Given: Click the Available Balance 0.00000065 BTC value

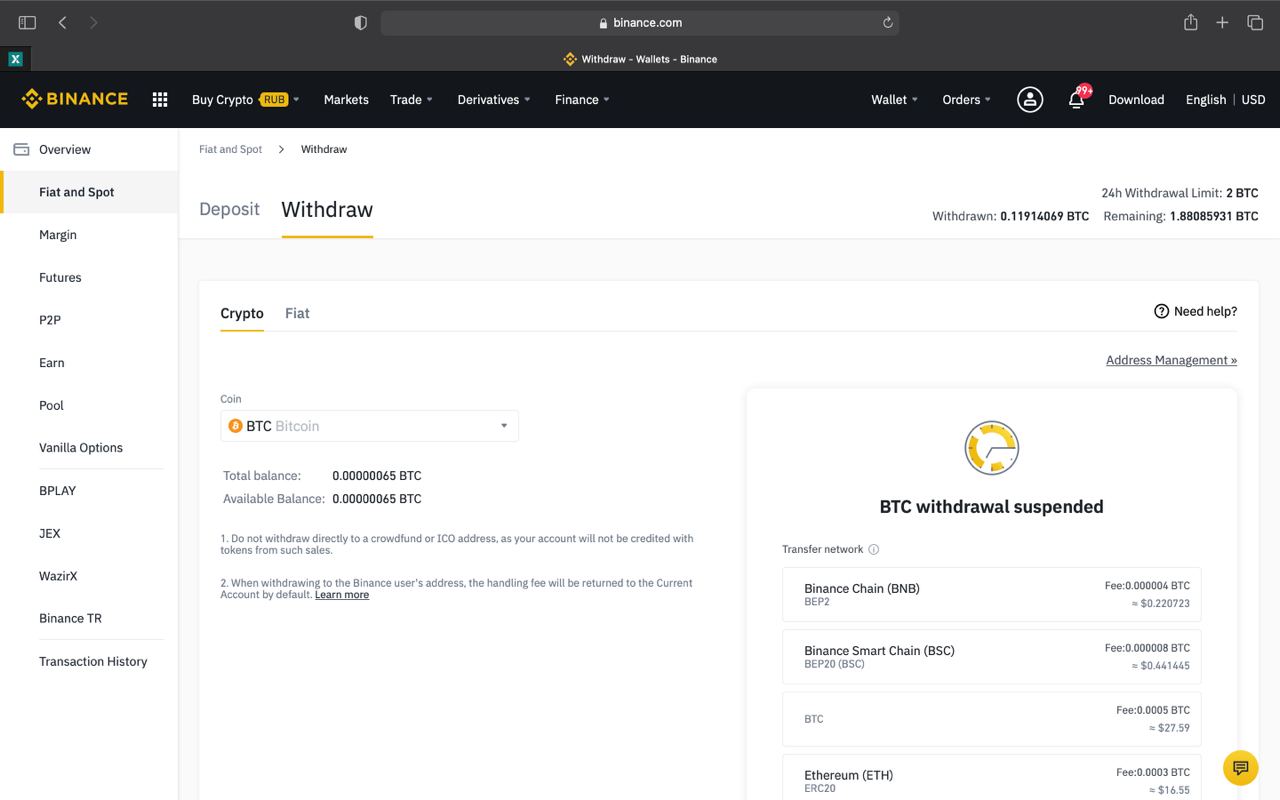Looking at the screenshot, I should (x=377, y=499).
